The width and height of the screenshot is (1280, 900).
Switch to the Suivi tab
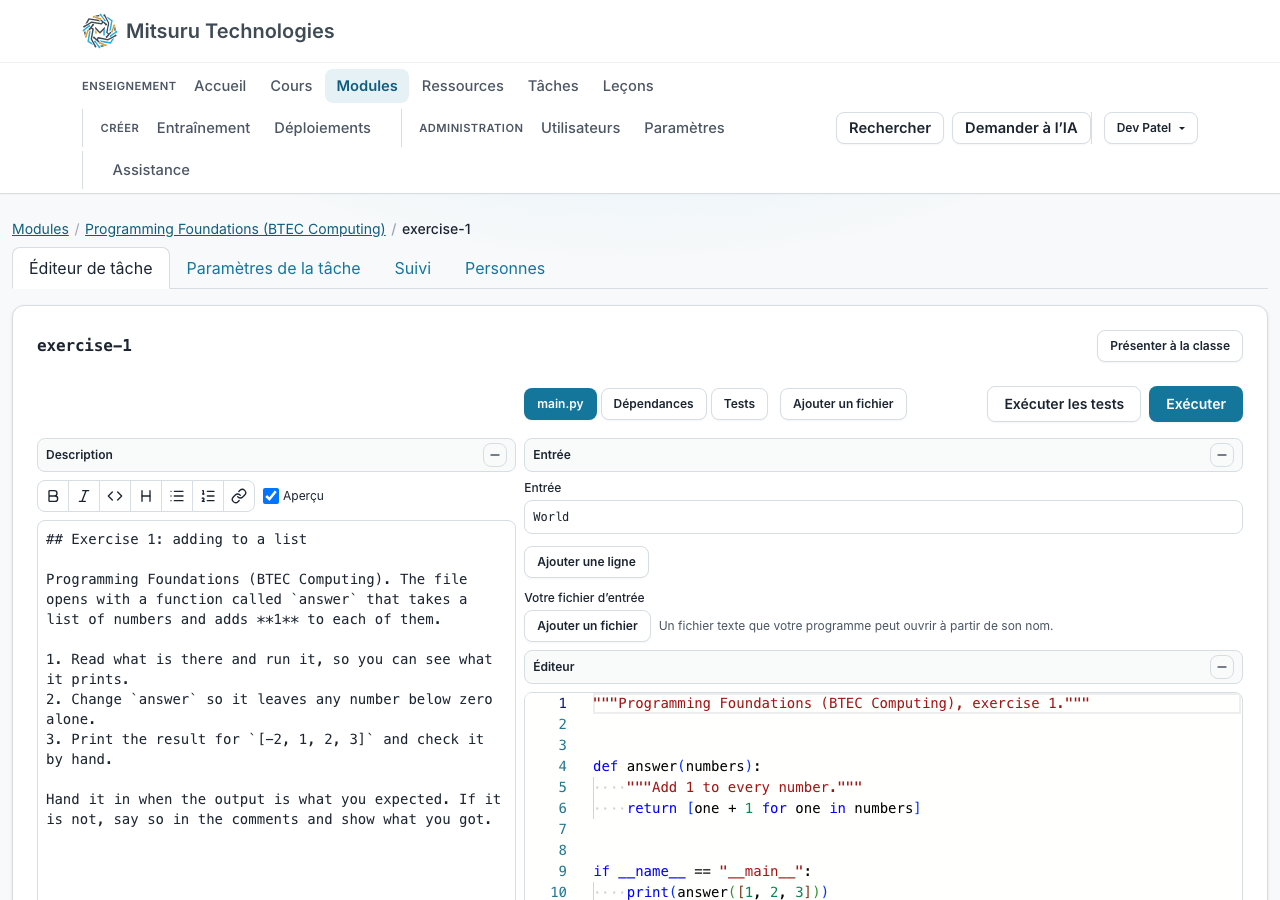pyautogui.click(x=413, y=268)
